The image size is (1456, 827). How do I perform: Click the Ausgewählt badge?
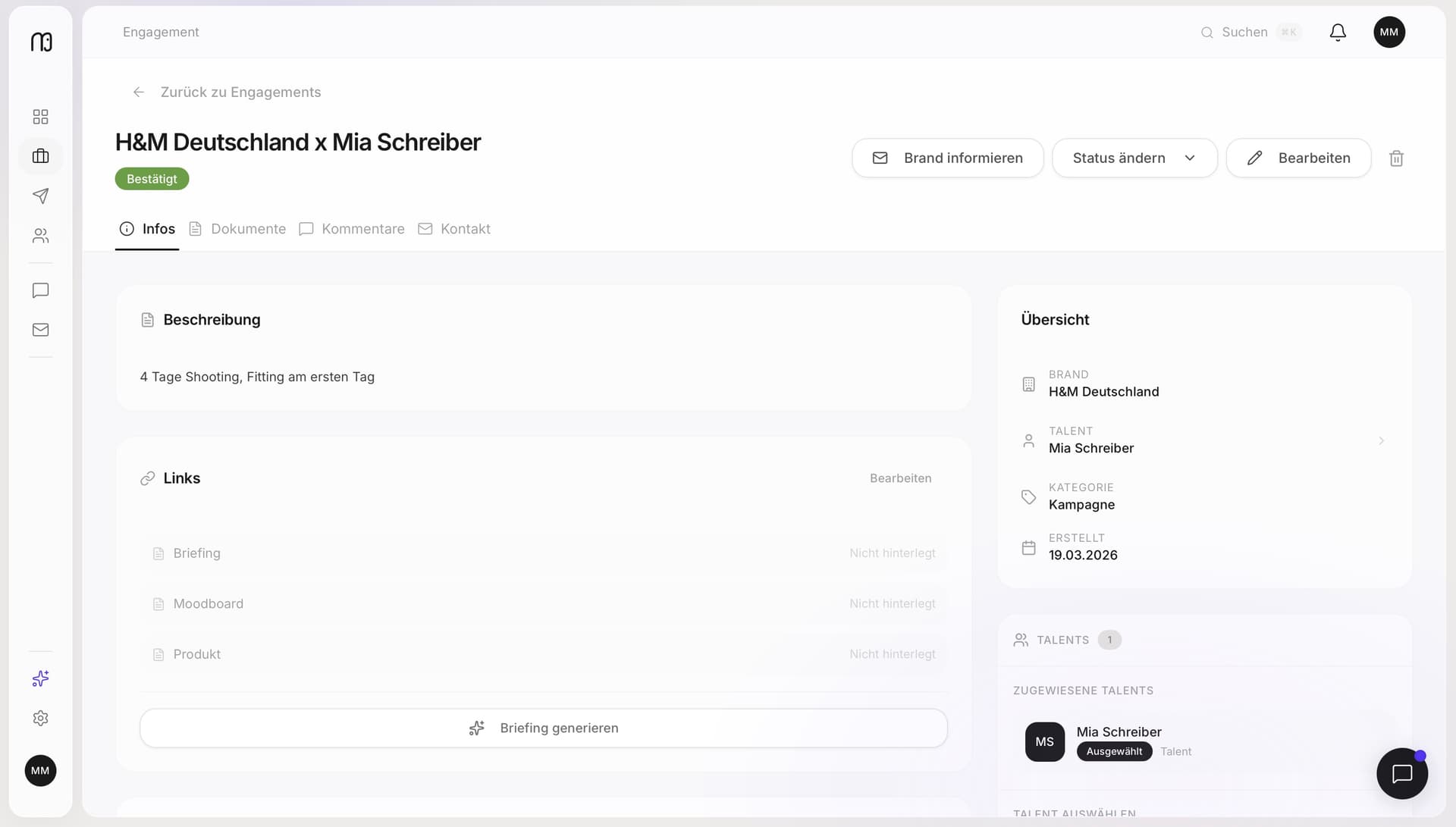click(1114, 752)
